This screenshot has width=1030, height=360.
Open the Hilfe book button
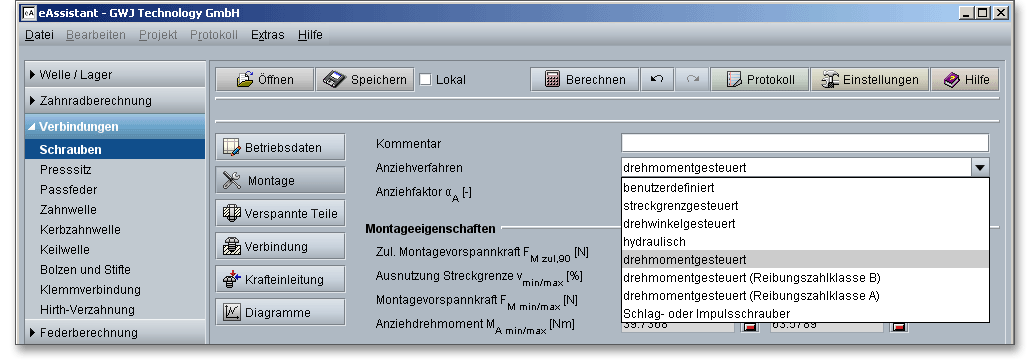pos(965,79)
